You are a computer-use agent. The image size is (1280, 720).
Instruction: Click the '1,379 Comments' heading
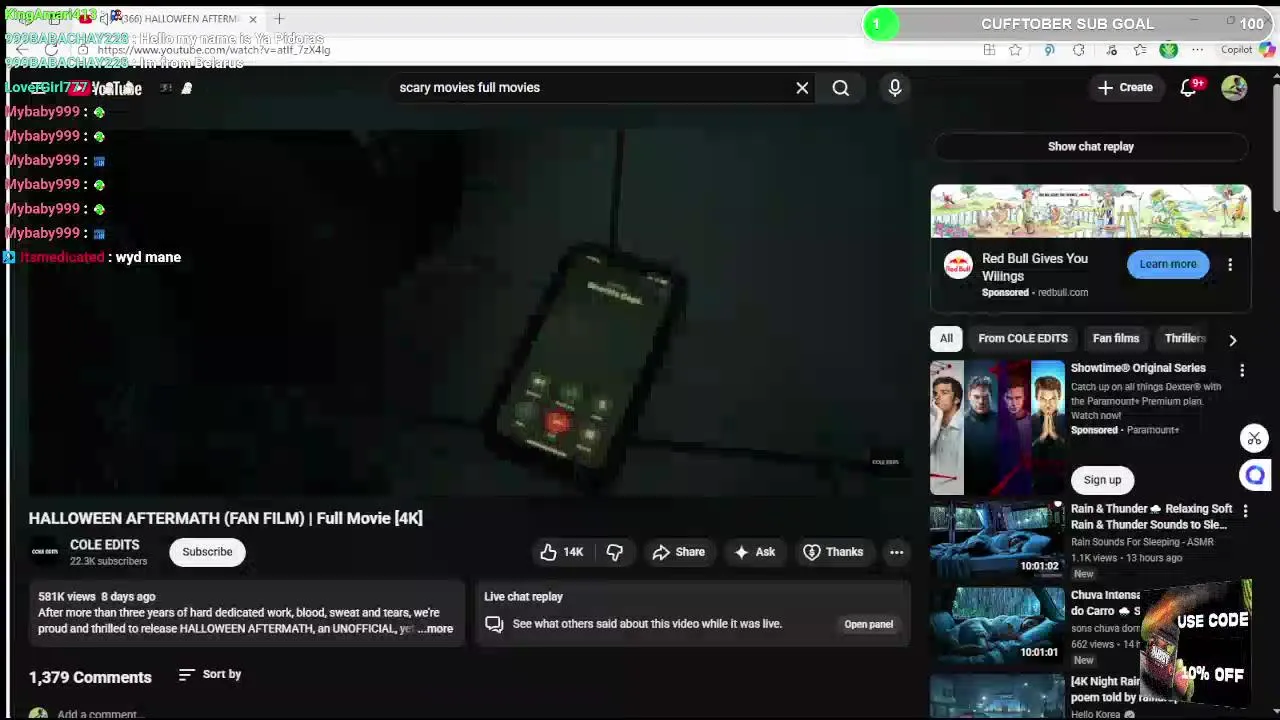point(90,678)
